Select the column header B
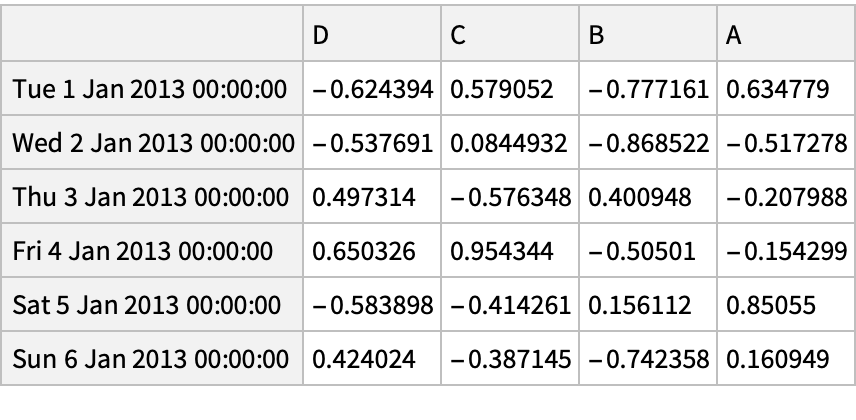The width and height of the screenshot is (856, 420). click(648, 35)
